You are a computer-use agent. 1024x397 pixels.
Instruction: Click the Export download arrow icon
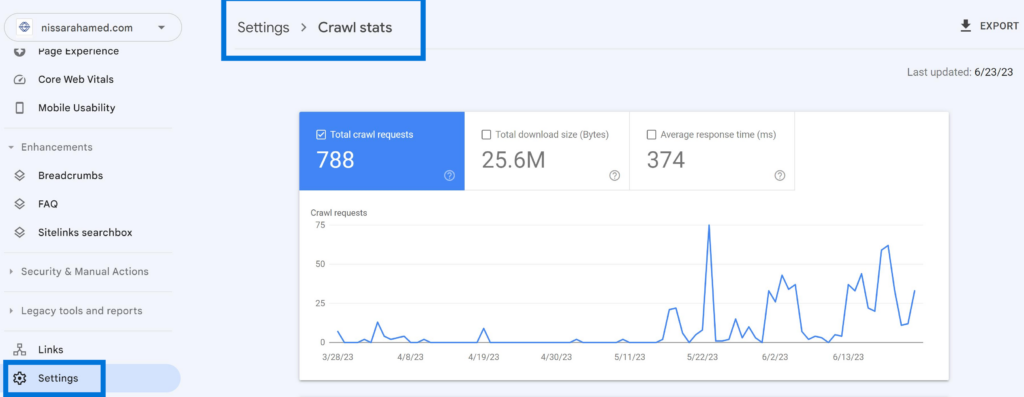pyautogui.click(x=965, y=26)
